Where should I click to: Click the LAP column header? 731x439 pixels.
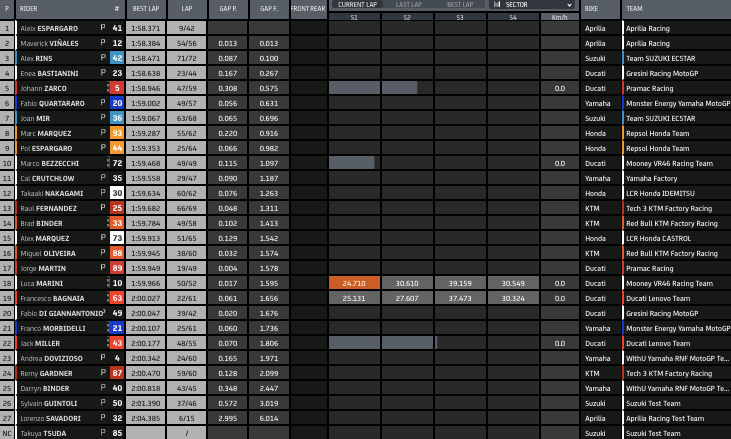click(186, 8)
